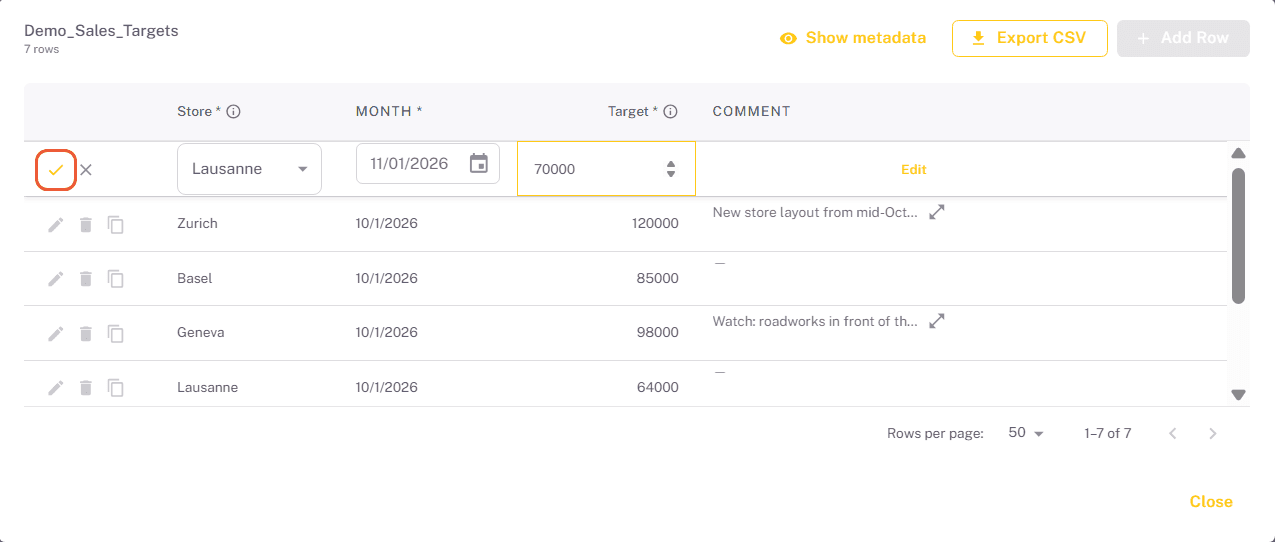Delete the Lausanne 64000 row
This screenshot has width=1275, height=542.
click(86, 387)
